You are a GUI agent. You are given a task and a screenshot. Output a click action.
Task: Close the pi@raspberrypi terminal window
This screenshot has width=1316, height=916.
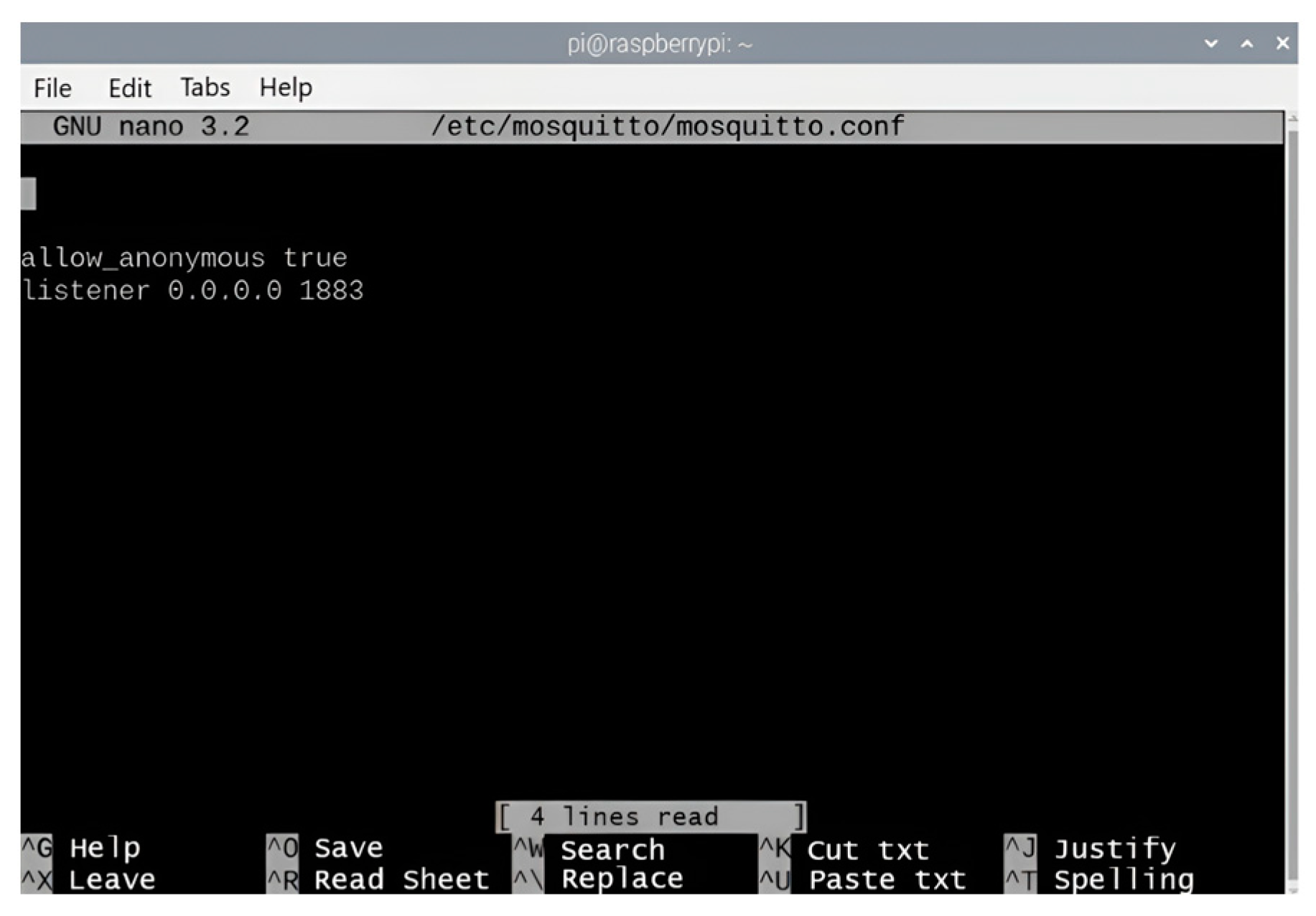coord(1282,43)
